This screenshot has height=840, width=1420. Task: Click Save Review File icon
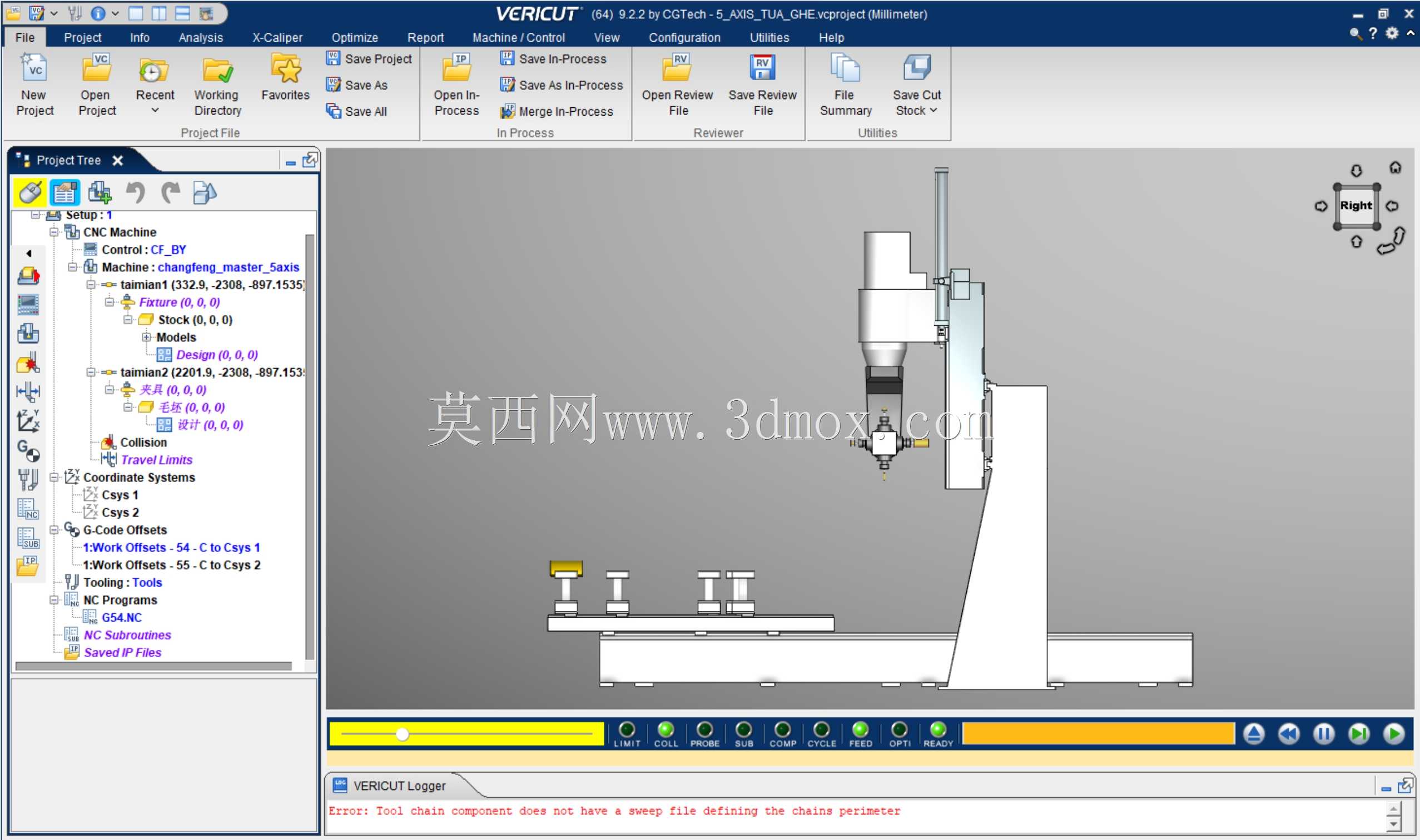click(x=762, y=67)
